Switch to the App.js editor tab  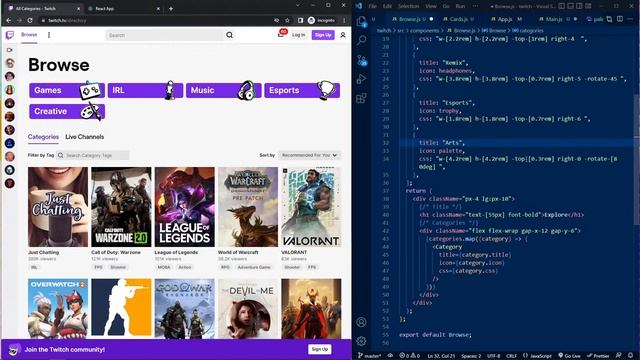506,19
